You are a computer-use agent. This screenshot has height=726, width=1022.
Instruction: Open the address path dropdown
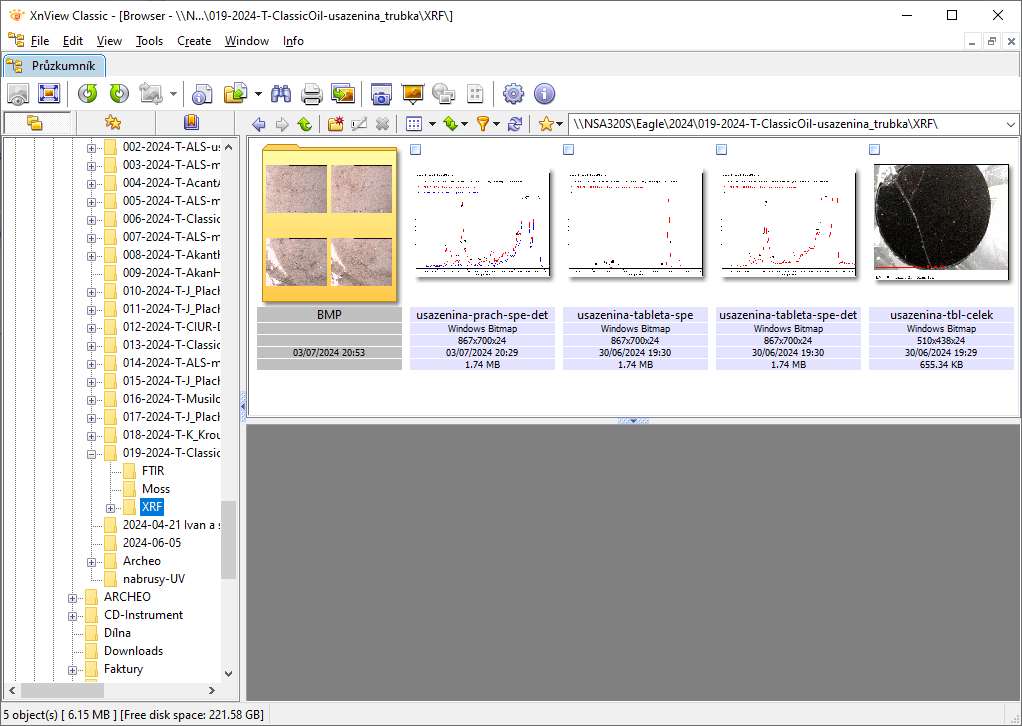point(1009,124)
